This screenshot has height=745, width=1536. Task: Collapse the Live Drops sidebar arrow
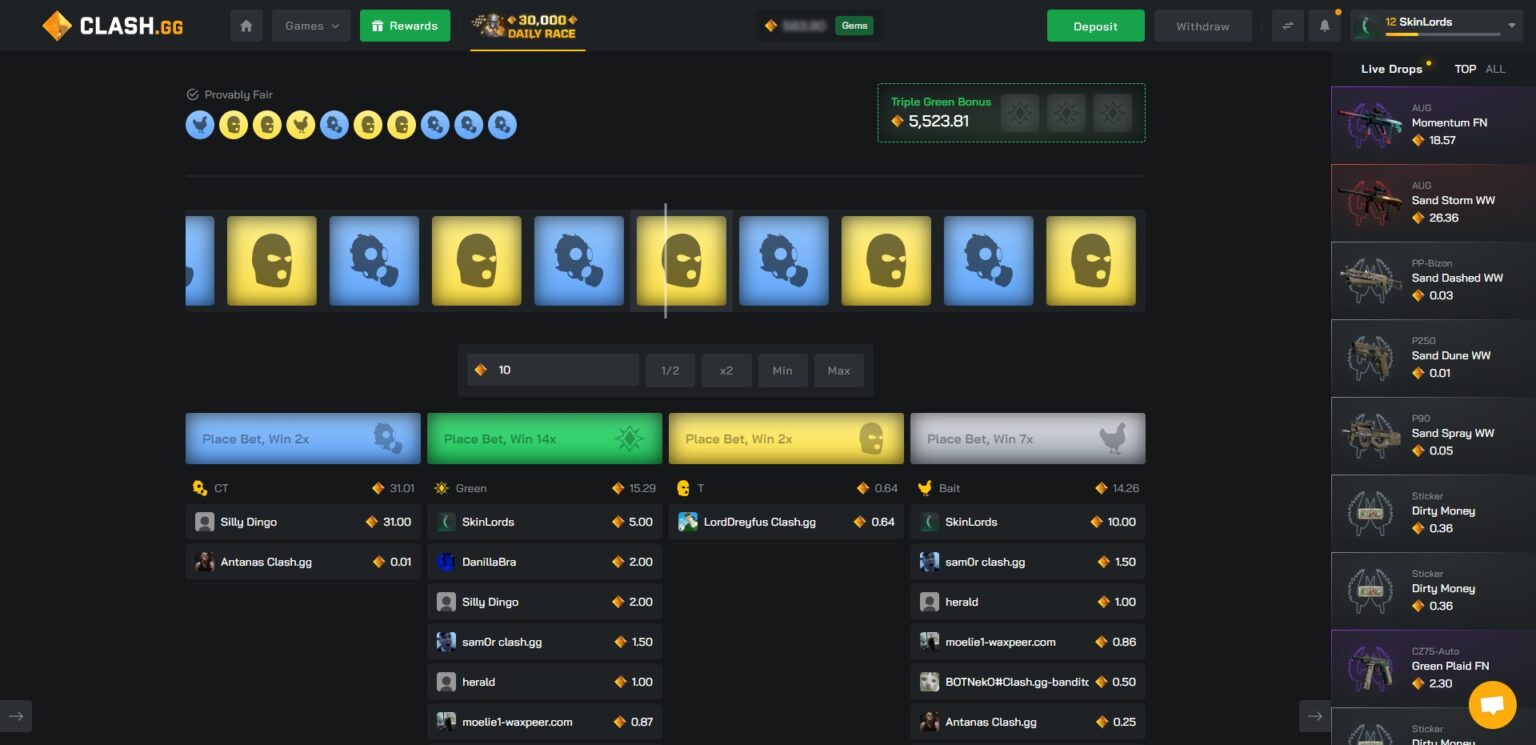click(x=1316, y=716)
